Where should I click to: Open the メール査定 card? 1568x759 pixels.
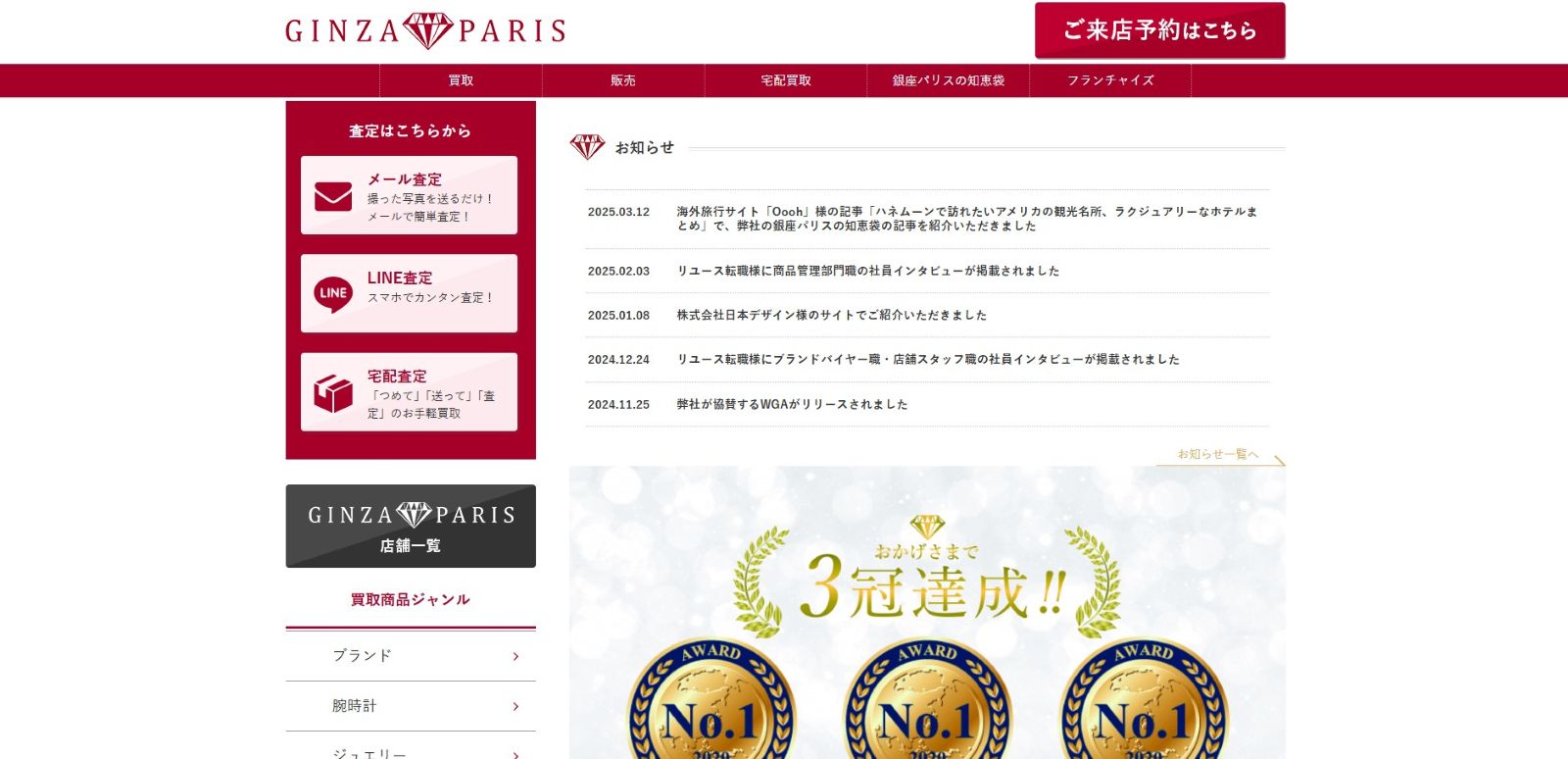[x=409, y=195]
